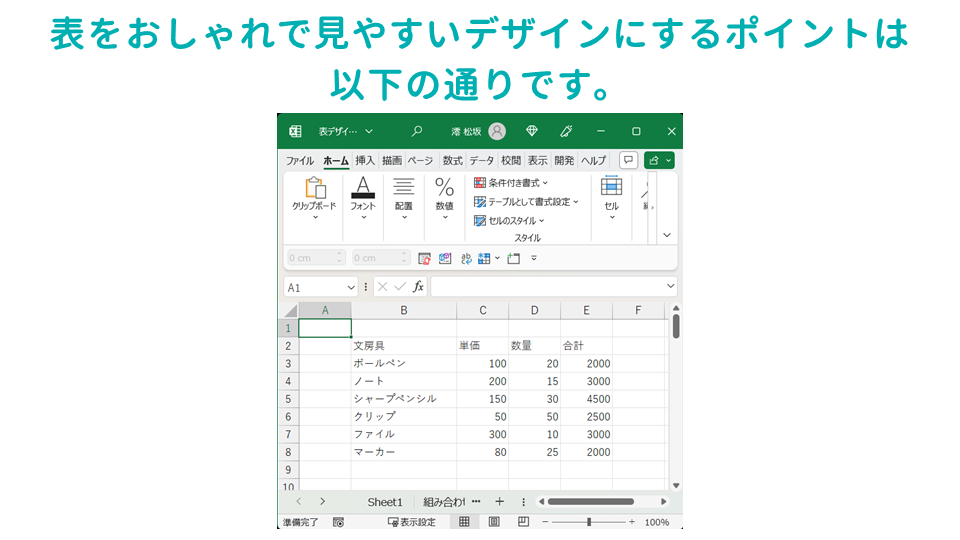Select column B header

coord(403,310)
